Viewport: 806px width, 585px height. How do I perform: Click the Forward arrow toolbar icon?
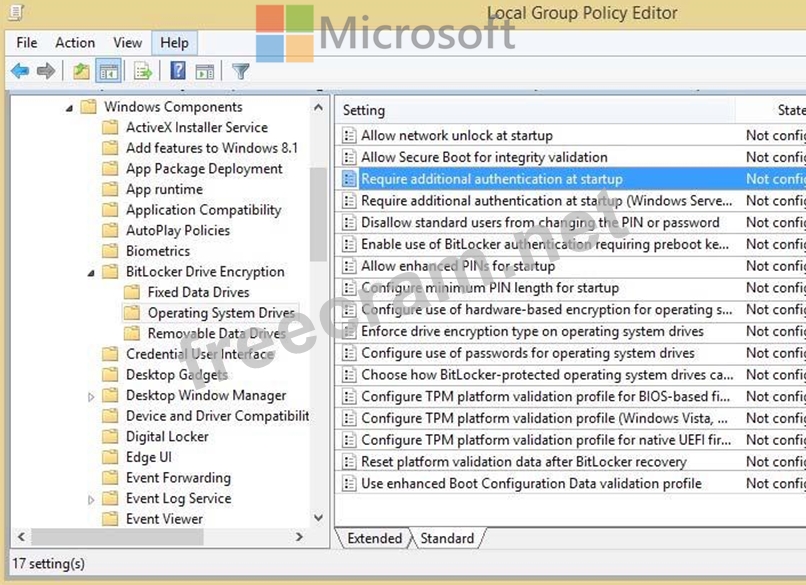(x=46, y=71)
